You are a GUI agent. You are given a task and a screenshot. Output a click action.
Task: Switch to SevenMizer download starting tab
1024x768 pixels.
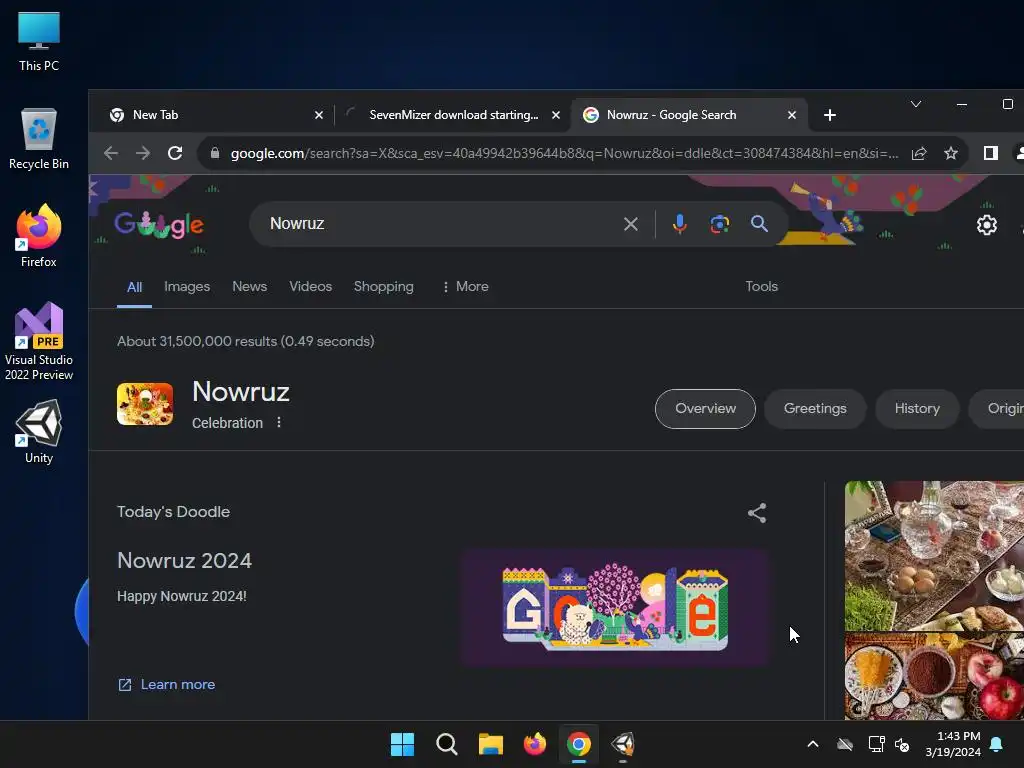point(454,115)
